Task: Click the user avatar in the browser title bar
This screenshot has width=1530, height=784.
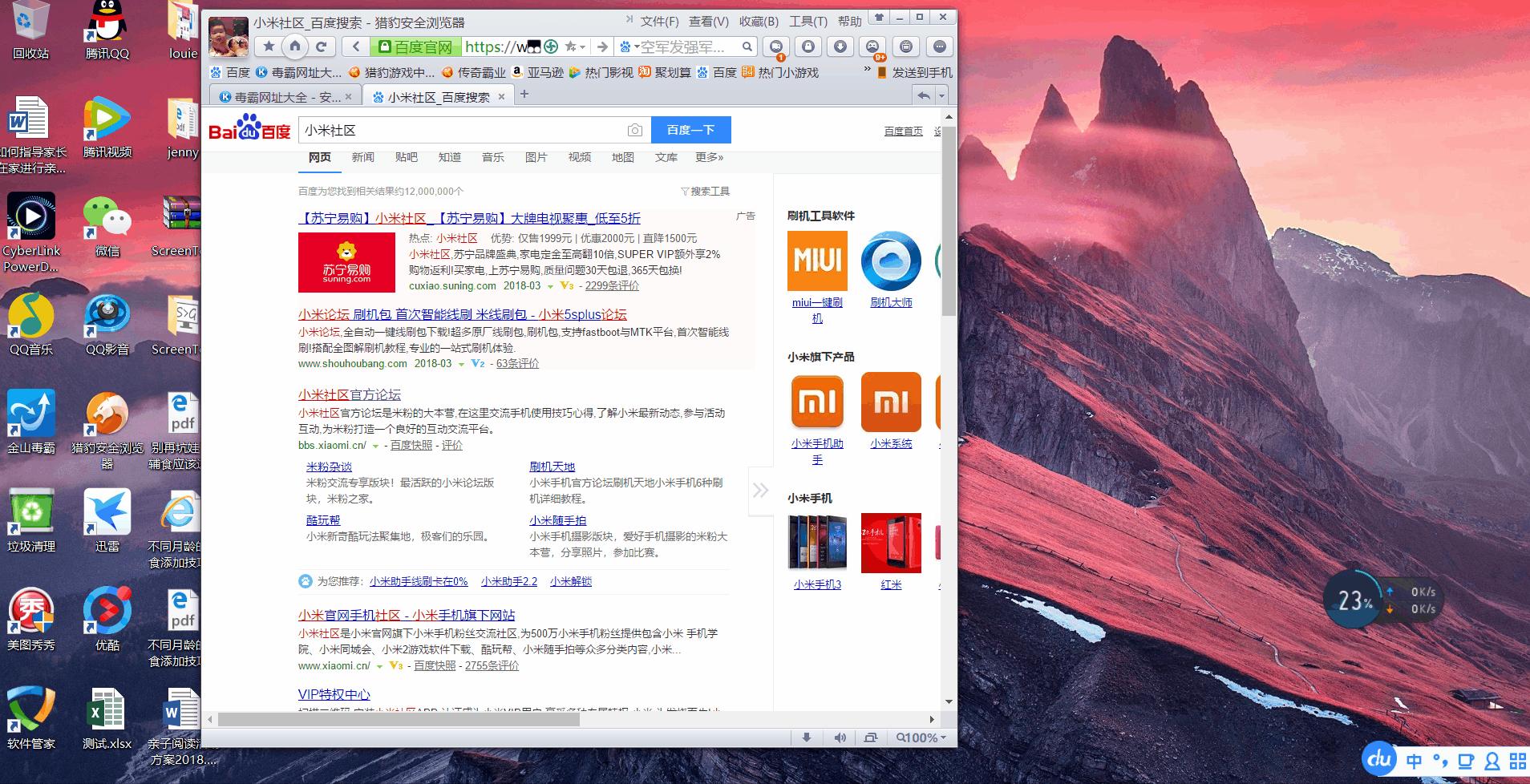Action: pos(228,36)
